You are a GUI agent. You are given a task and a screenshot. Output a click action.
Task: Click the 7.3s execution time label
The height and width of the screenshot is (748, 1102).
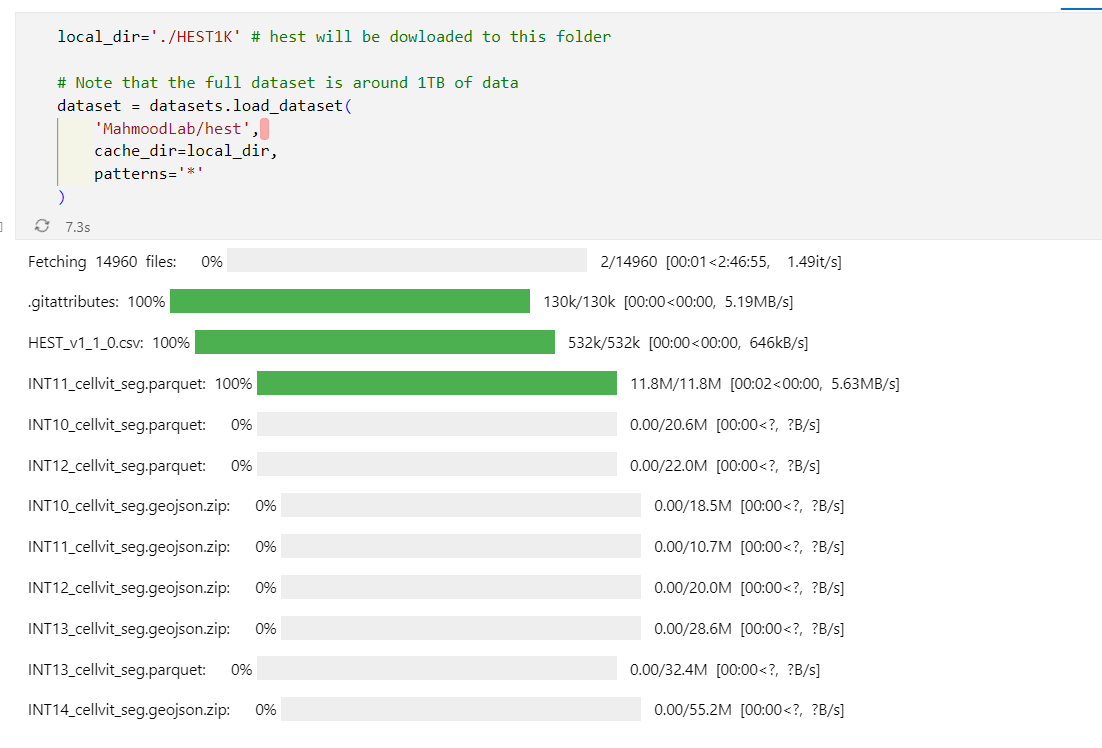[x=77, y=227]
